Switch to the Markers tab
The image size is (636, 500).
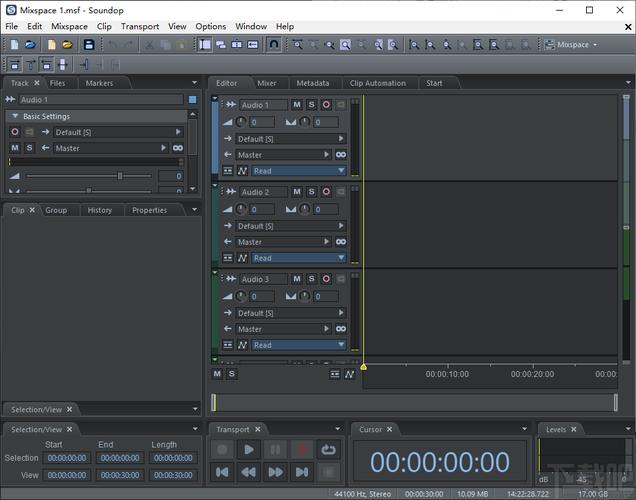pos(99,83)
